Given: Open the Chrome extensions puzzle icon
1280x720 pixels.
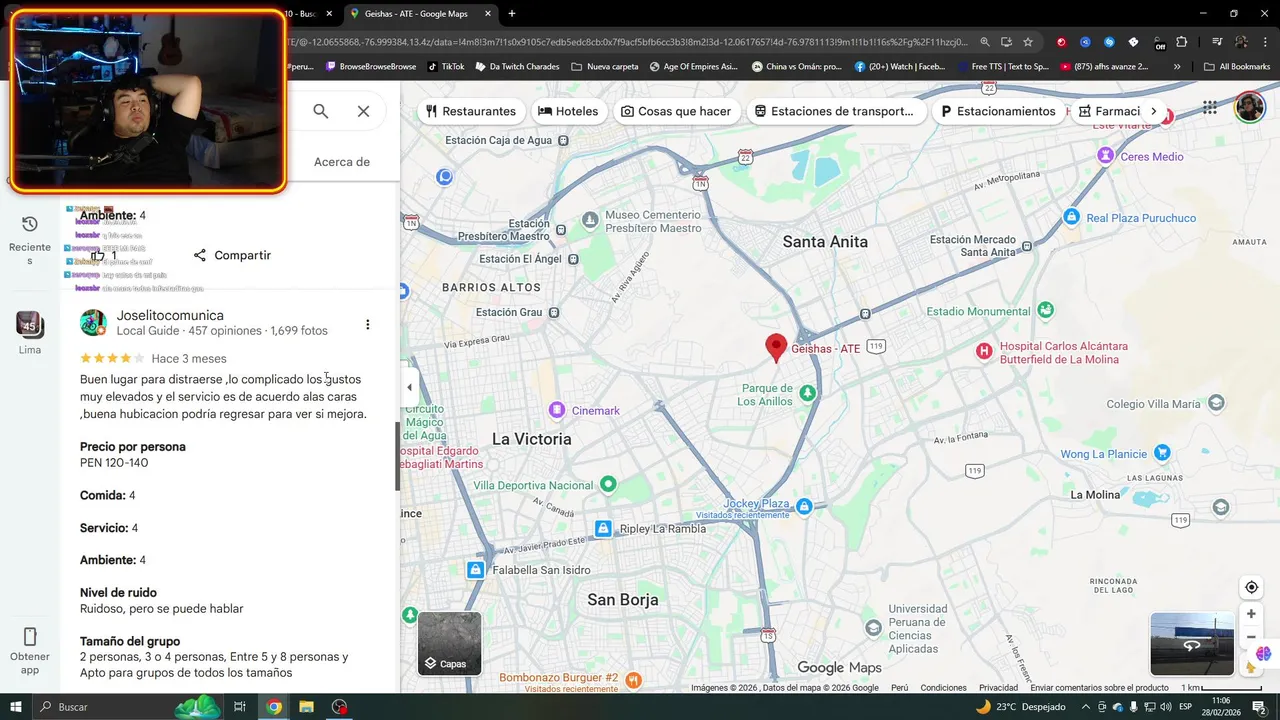Looking at the screenshot, I should [x=1181, y=42].
